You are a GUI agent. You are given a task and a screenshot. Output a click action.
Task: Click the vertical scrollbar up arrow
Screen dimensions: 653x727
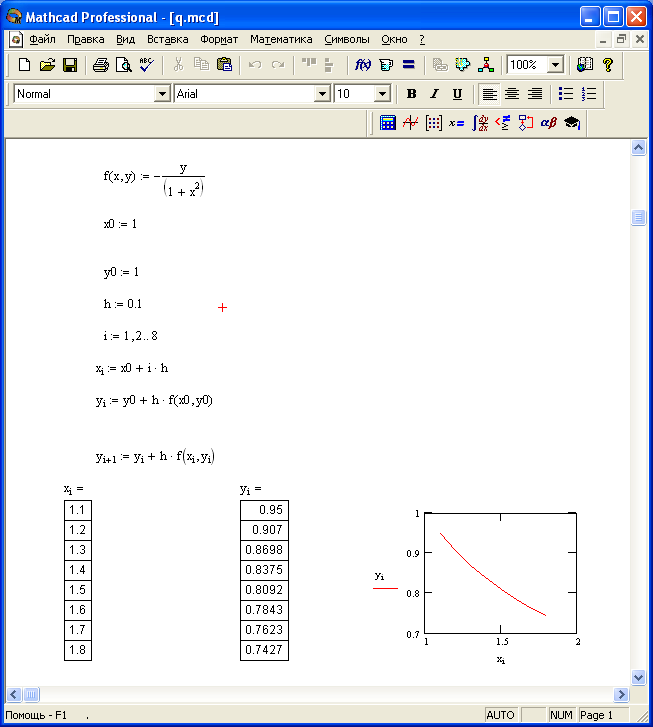coord(639,148)
